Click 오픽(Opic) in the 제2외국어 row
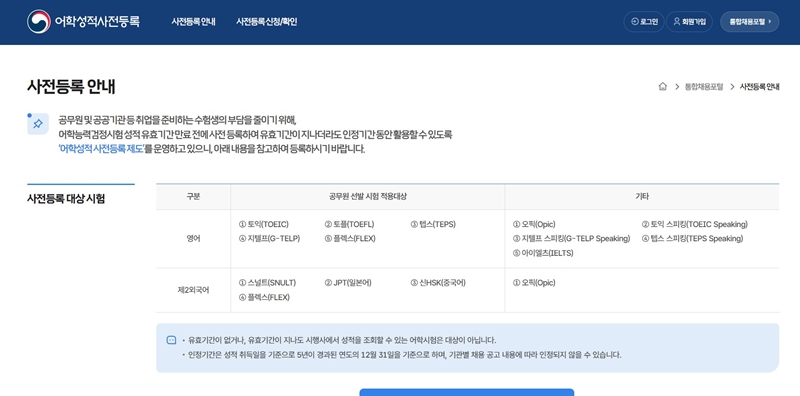This screenshot has height=396, width=800. tap(534, 283)
